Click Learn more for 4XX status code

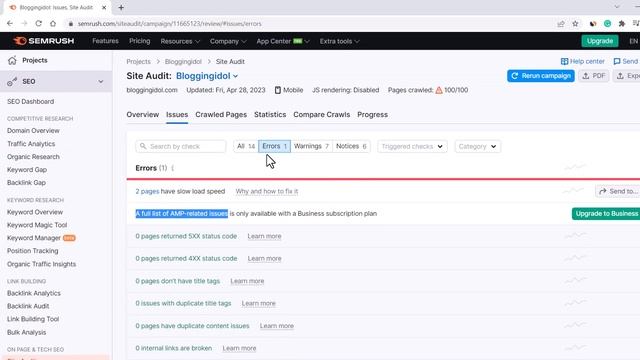point(264,259)
